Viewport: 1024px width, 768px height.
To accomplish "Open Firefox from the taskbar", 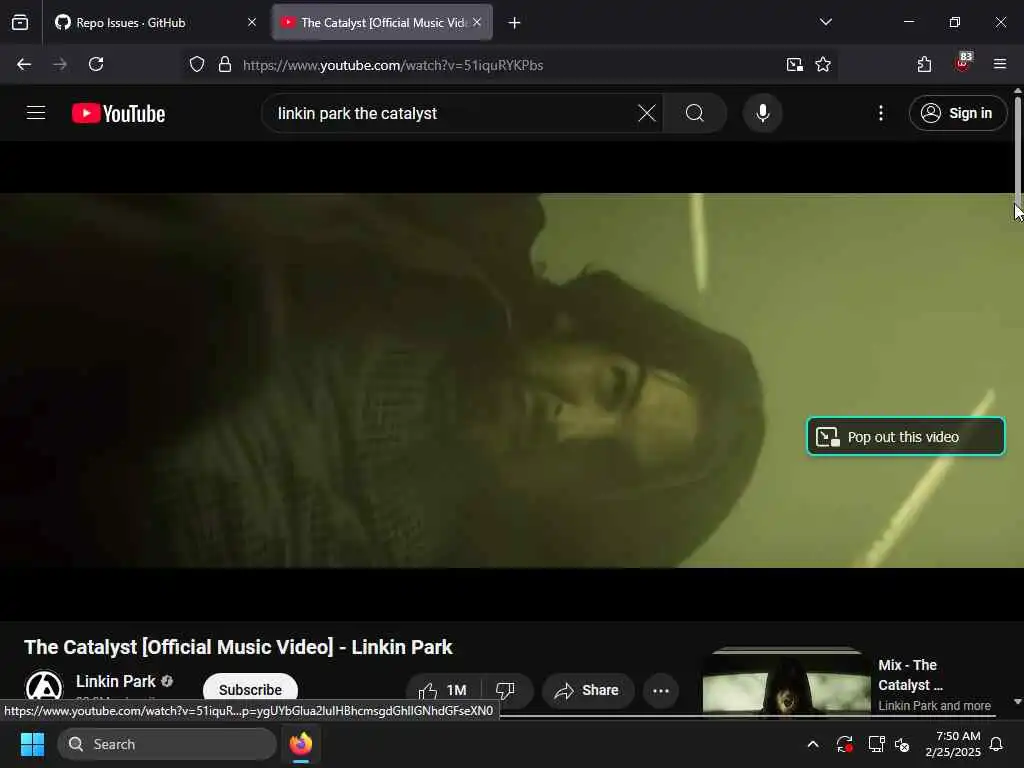I will [x=301, y=744].
